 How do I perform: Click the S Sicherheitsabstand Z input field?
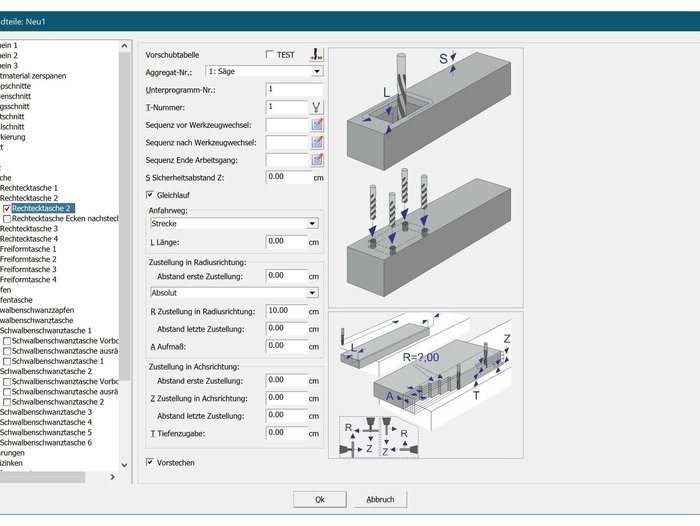point(286,177)
